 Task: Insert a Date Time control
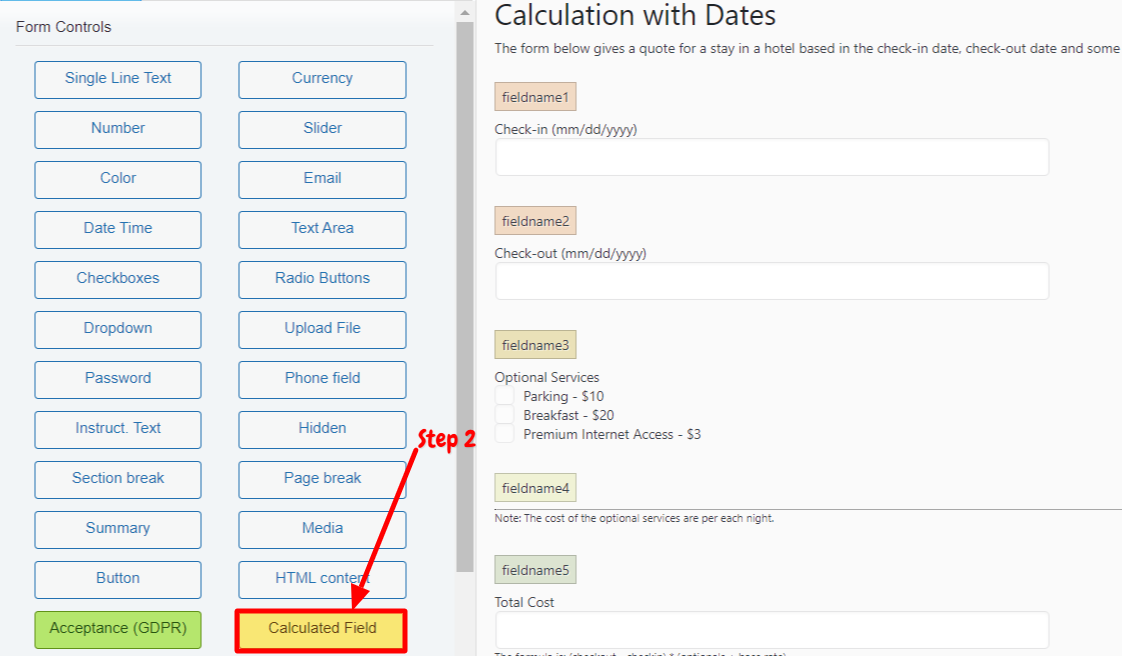pyautogui.click(x=118, y=230)
